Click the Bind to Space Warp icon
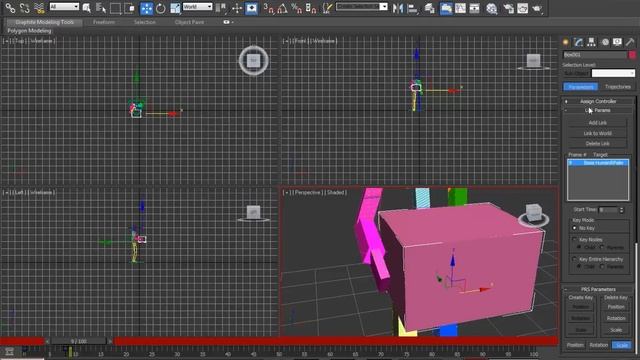This screenshot has height=360, width=640. pyautogui.click(x=39, y=8)
